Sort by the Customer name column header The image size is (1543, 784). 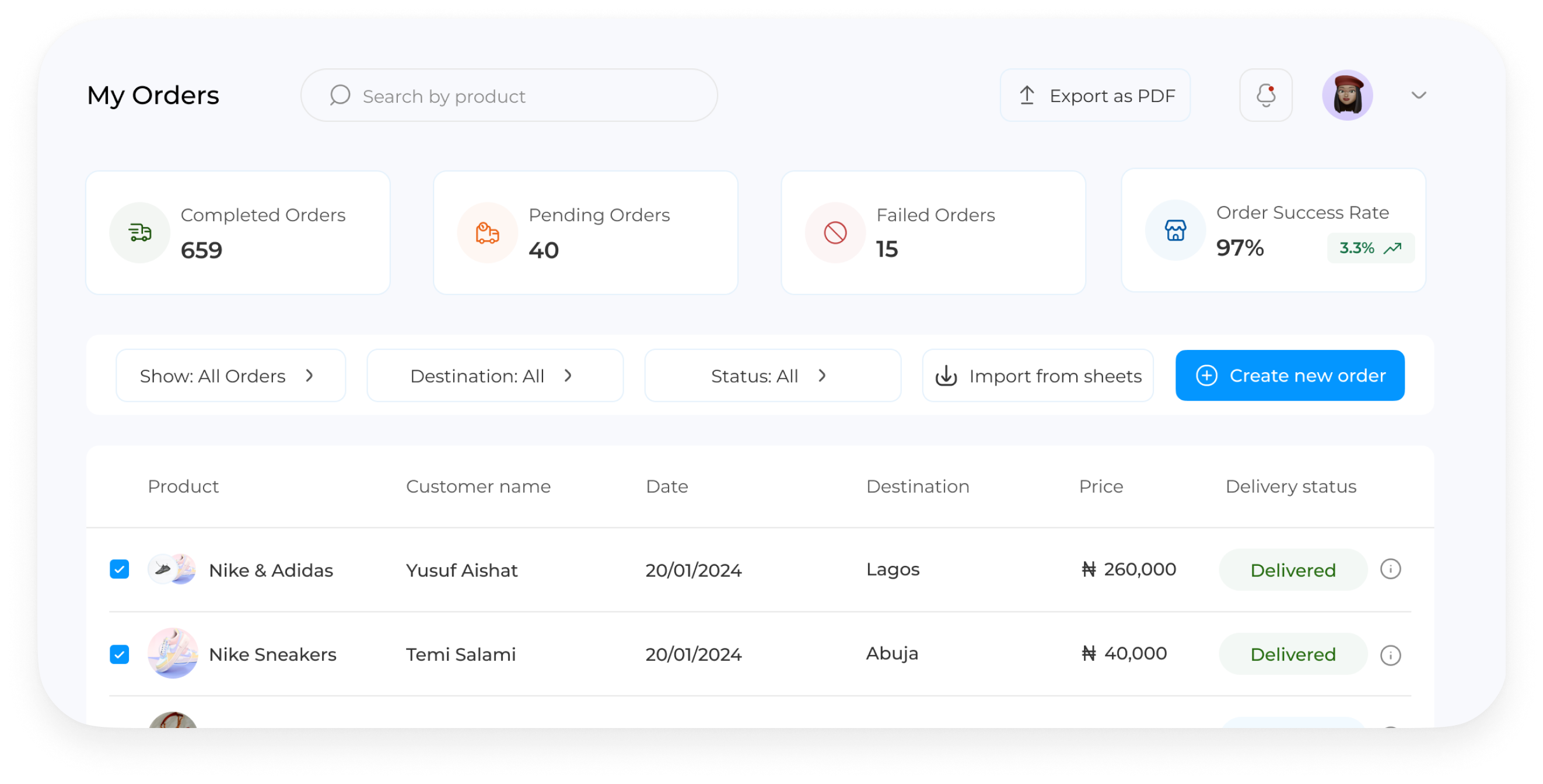[478, 487]
